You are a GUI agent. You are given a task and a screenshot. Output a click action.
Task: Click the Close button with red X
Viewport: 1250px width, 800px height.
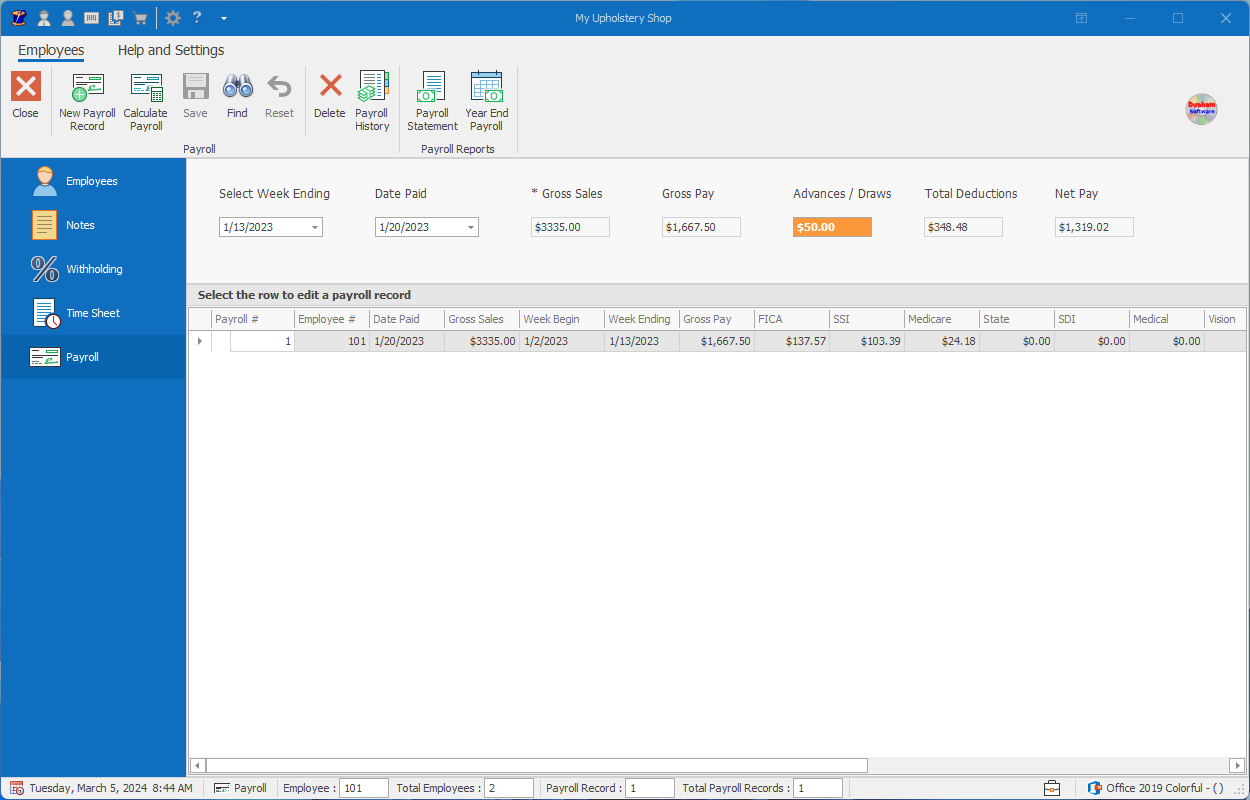coord(25,98)
